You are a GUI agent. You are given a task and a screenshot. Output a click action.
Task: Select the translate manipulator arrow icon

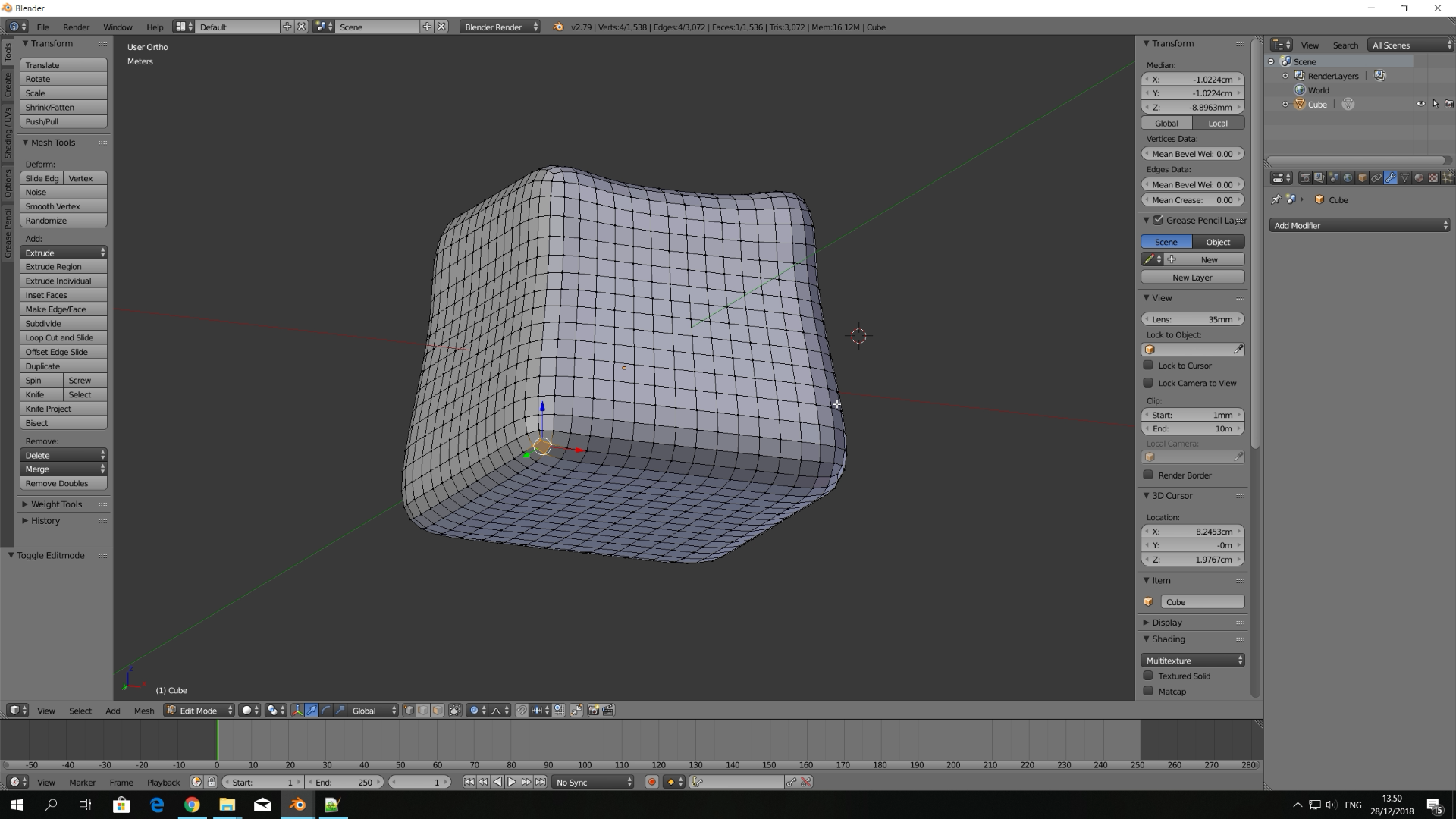311,711
